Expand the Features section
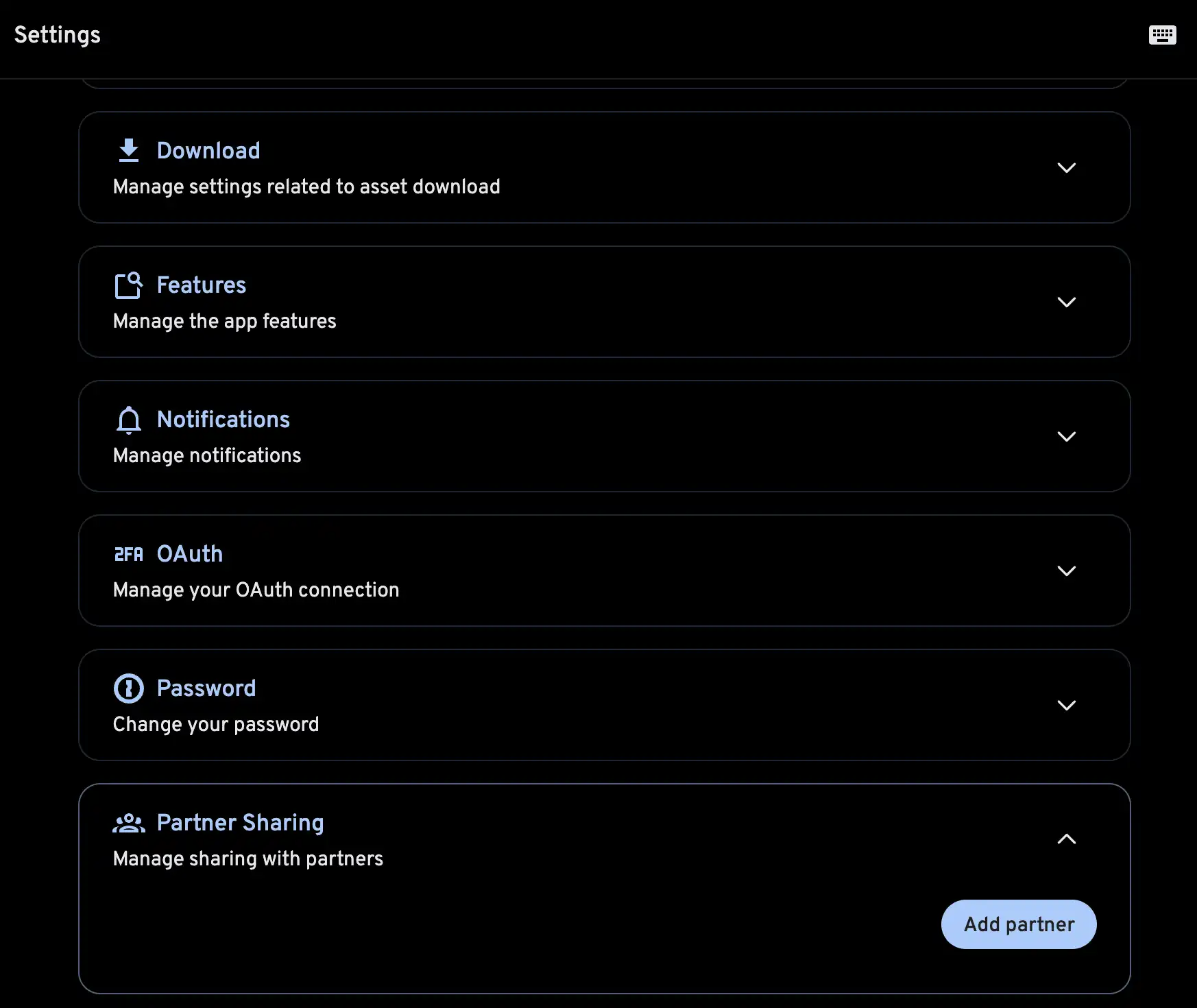The height and width of the screenshot is (1008, 1197). [x=1067, y=302]
